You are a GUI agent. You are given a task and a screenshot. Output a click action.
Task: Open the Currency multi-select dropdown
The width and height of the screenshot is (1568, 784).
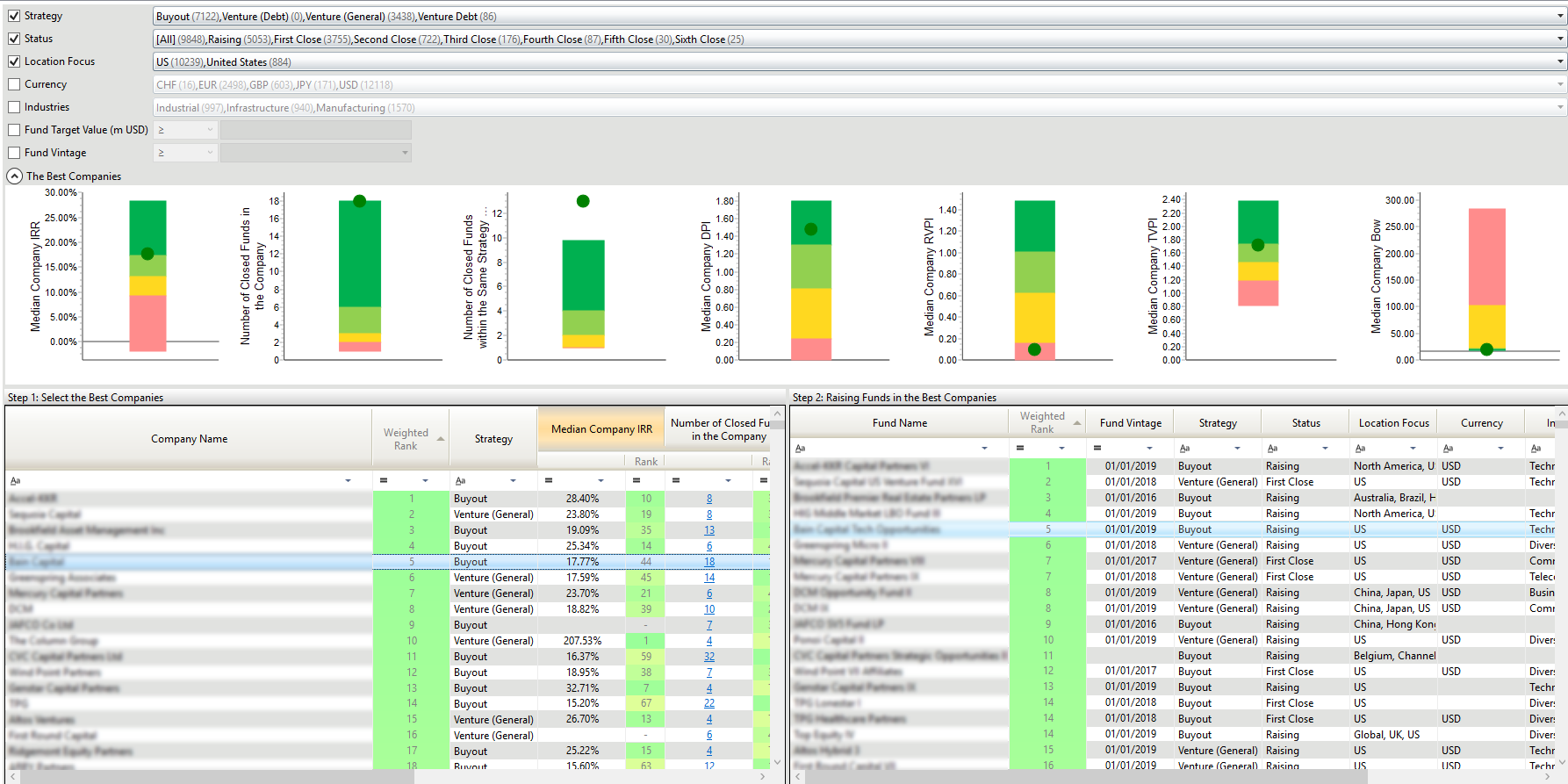click(1560, 85)
